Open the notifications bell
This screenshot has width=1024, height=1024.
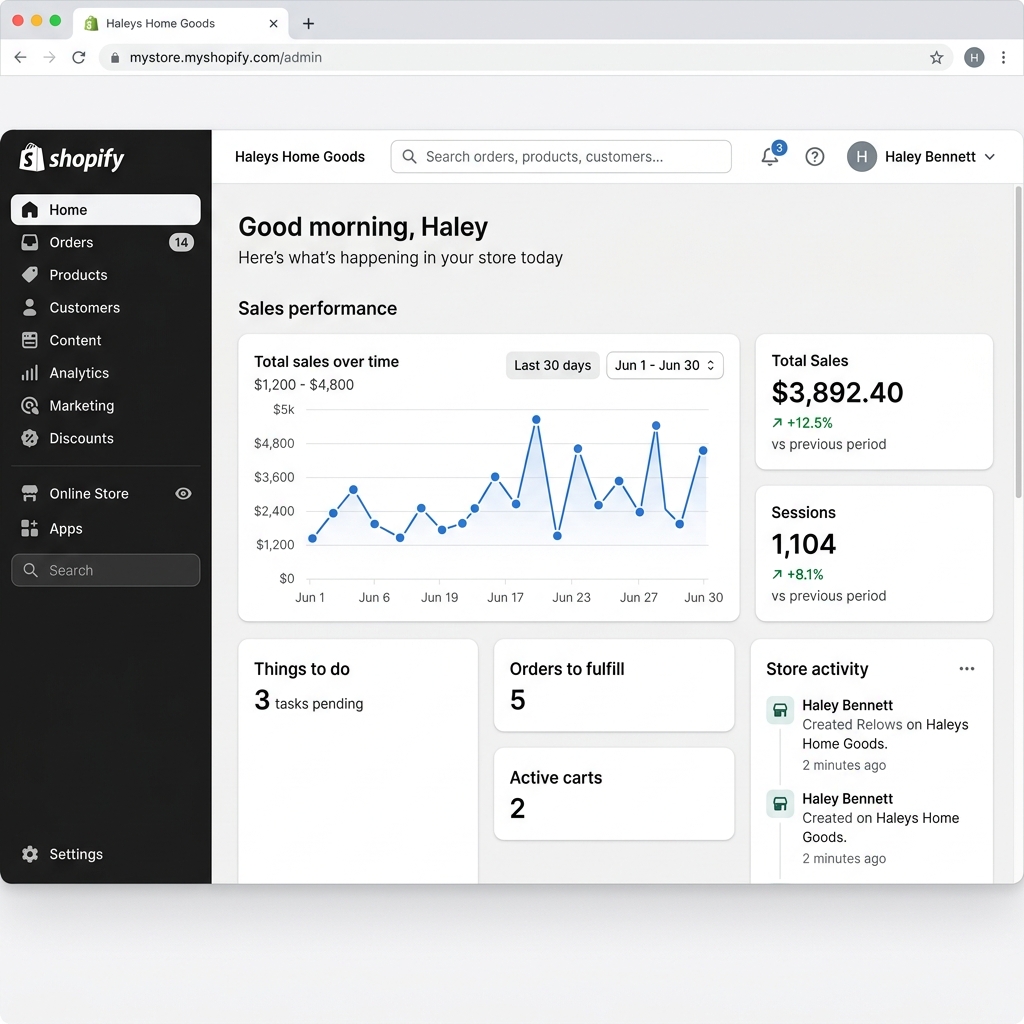tap(771, 157)
